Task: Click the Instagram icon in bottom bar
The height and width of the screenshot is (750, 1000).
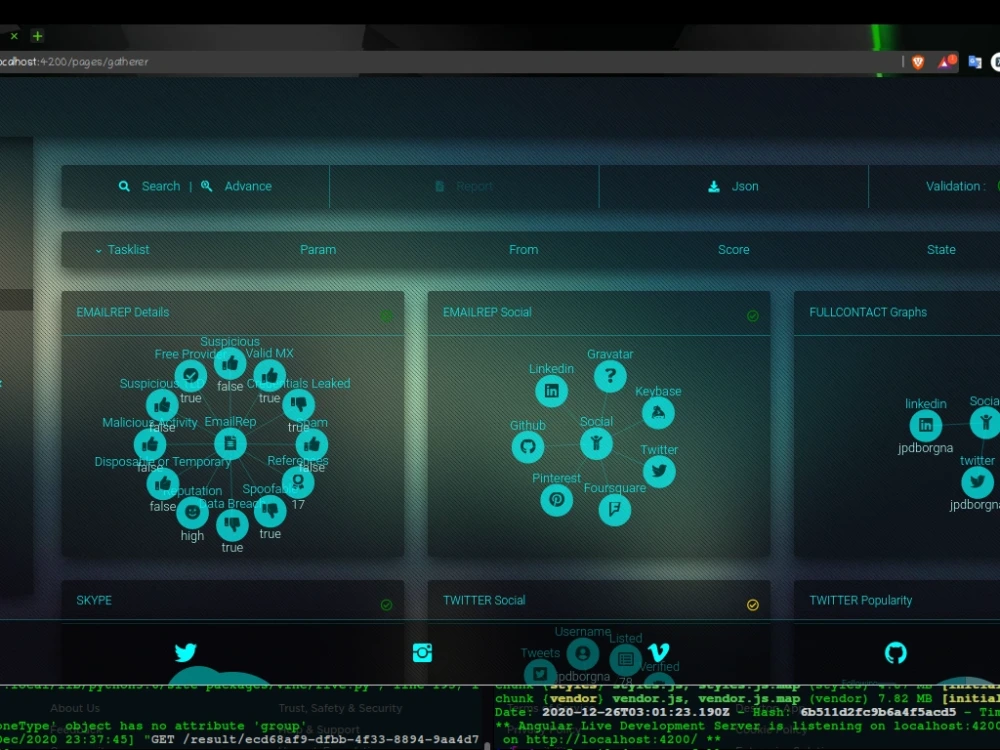Action: tap(422, 652)
